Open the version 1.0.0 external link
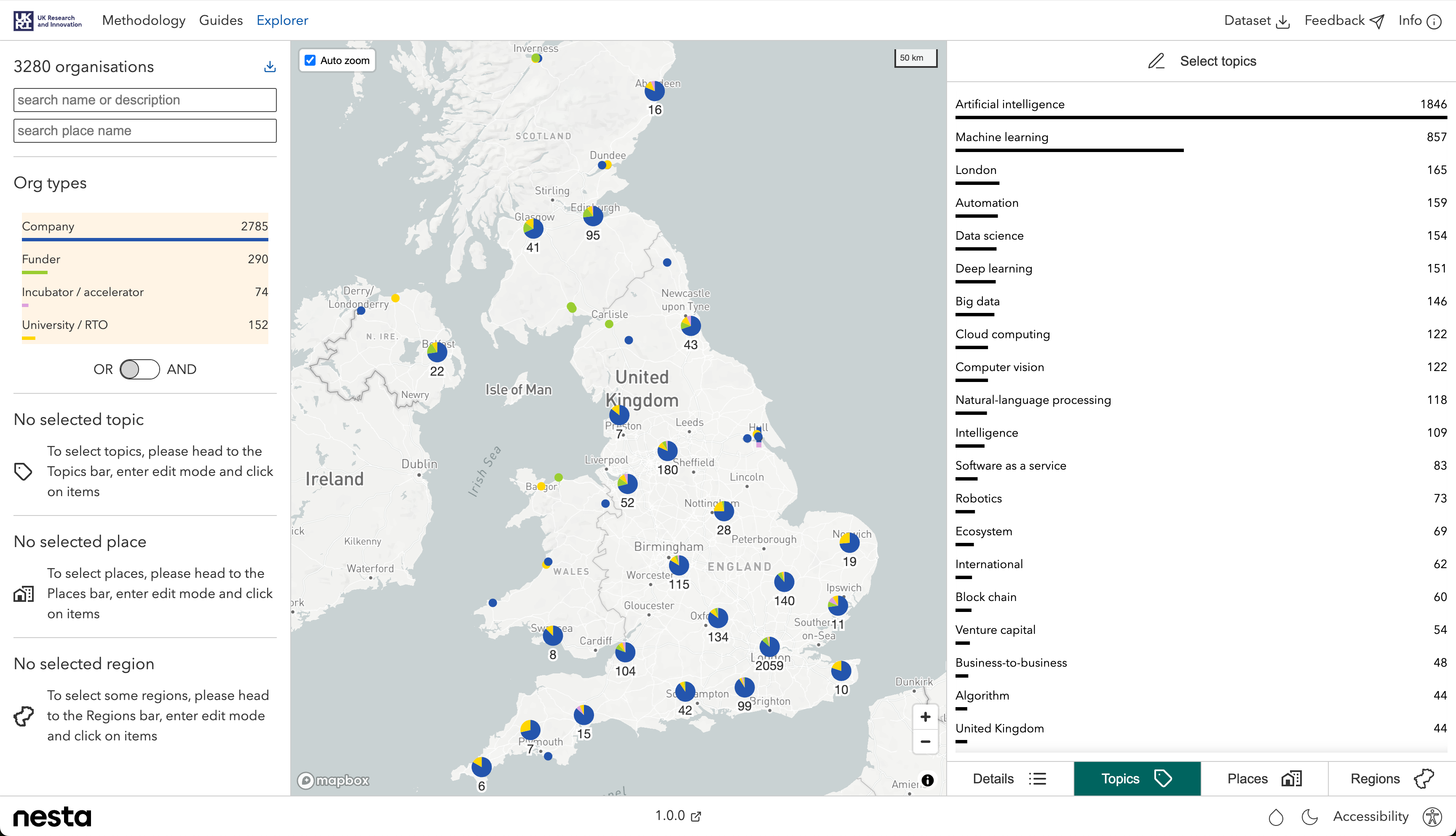 (678, 815)
